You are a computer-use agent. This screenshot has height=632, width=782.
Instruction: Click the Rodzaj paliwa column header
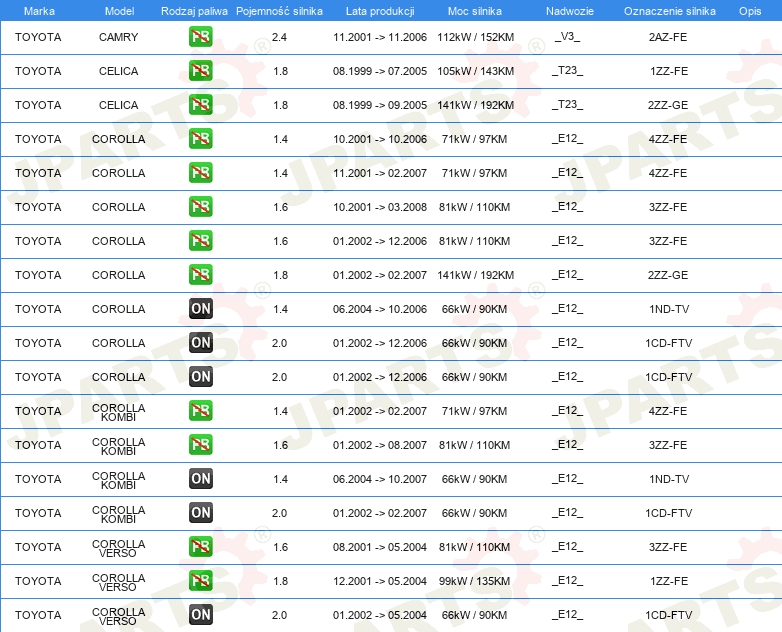tap(194, 11)
